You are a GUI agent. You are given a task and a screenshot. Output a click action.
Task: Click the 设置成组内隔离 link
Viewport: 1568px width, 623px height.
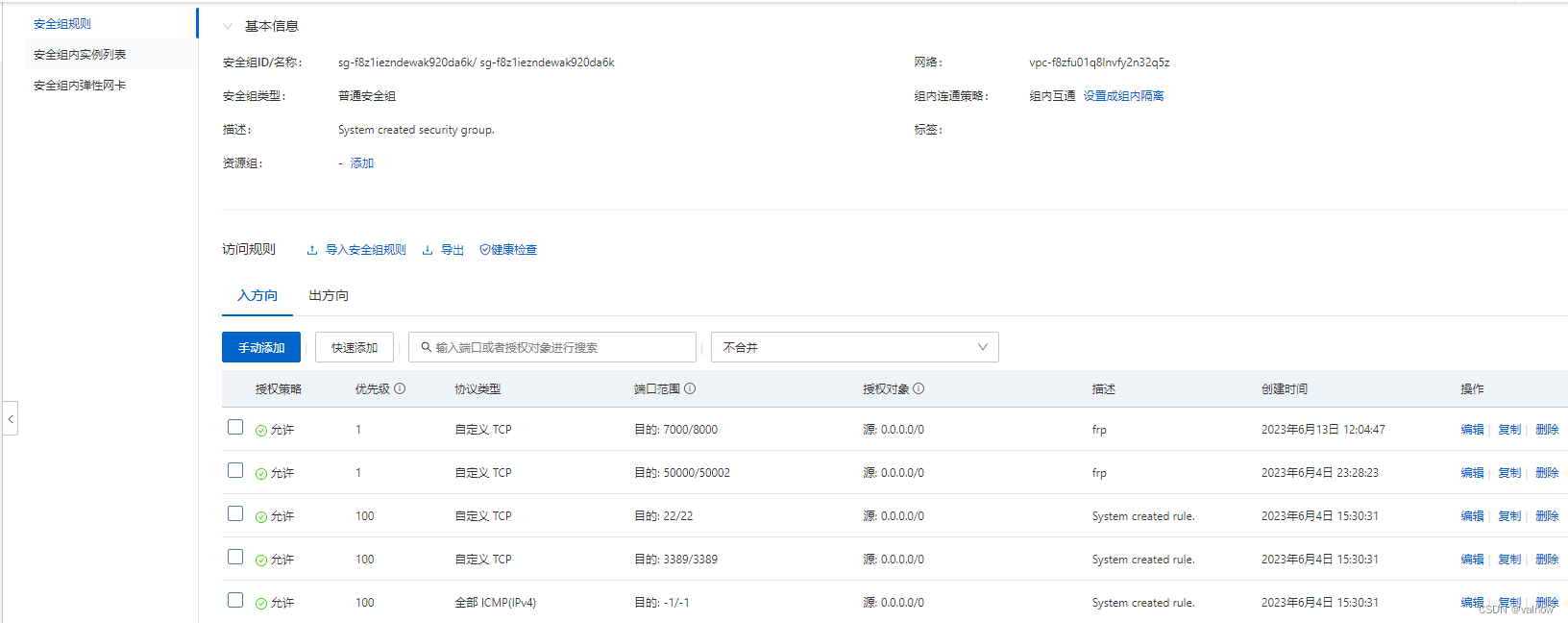tap(1123, 96)
